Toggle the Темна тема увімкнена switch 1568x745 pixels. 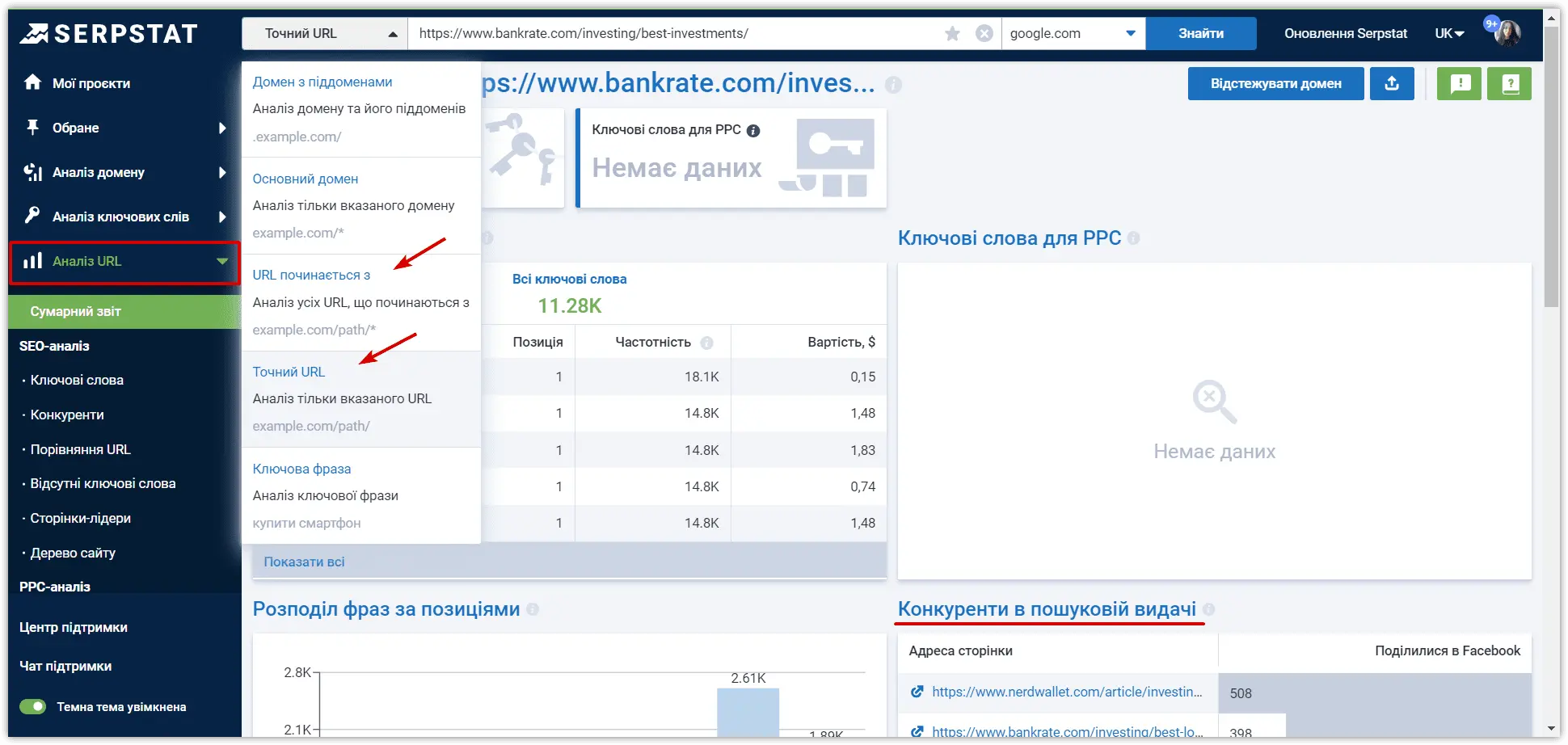33,706
